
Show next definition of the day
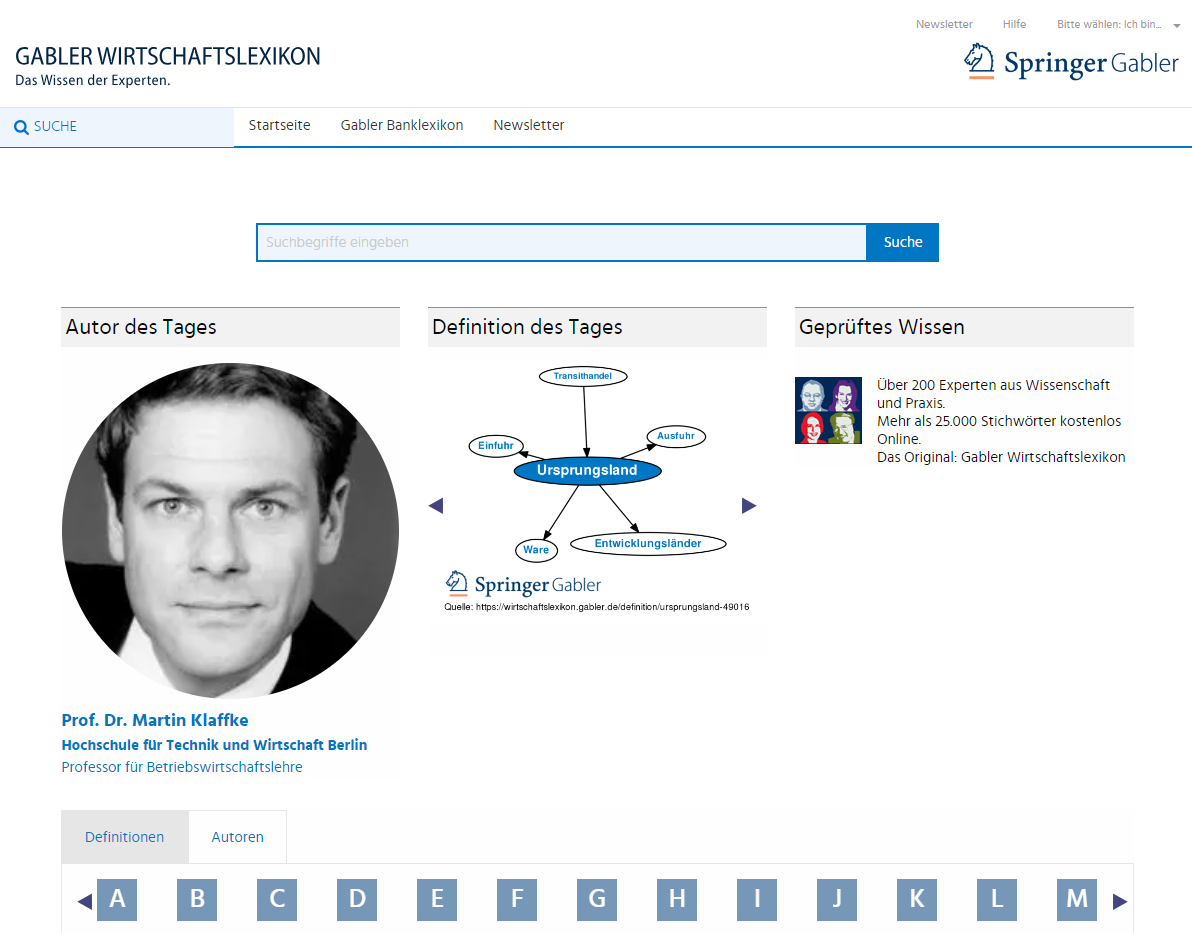pyautogui.click(x=749, y=506)
